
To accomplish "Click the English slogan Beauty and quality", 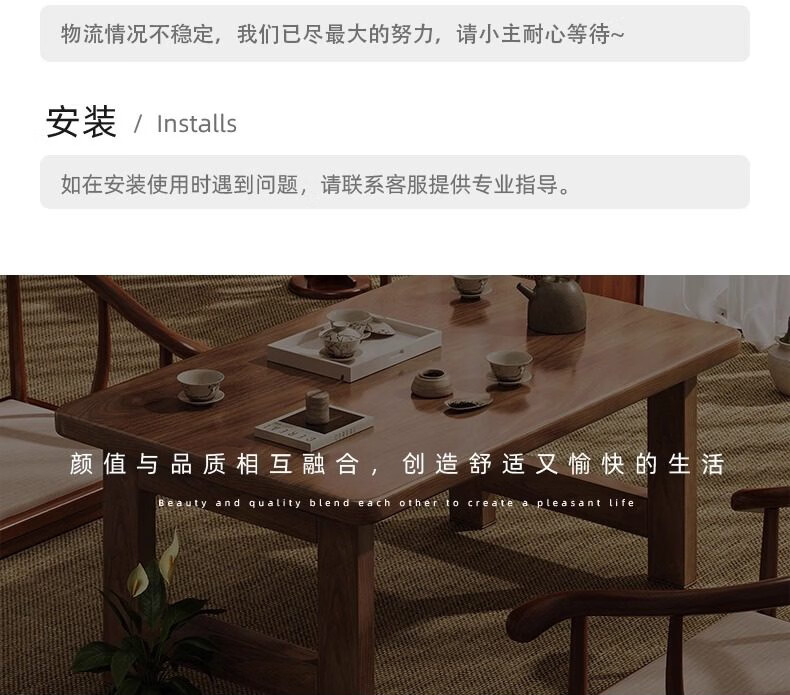I will tap(396, 502).
